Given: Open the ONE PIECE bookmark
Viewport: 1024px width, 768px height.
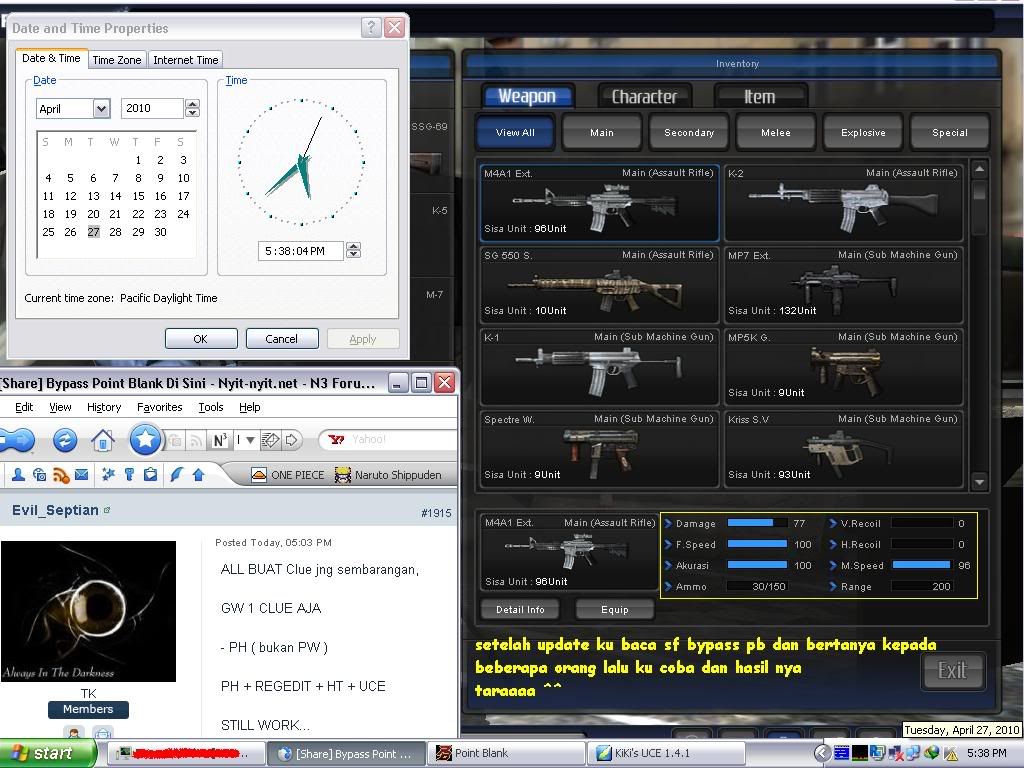Looking at the screenshot, I should [287, 475].
